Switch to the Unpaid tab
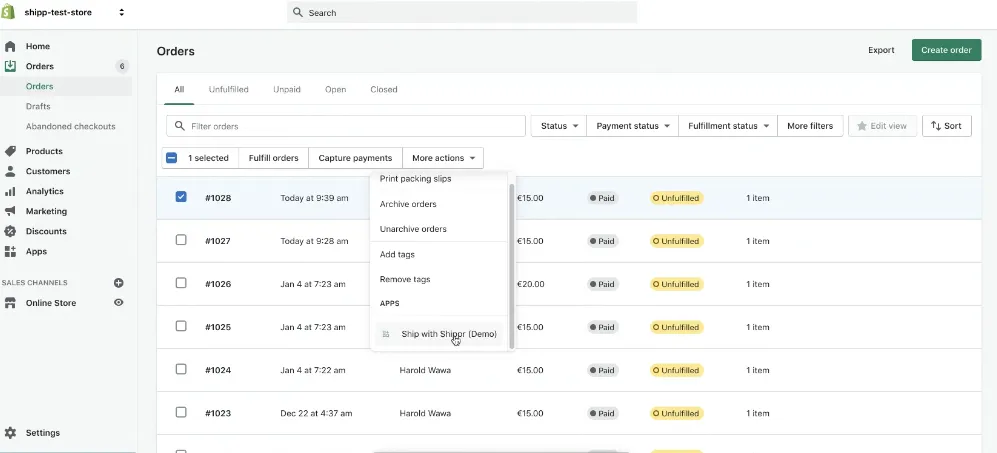Viewport: 997px width, 453px height. click(x=287, y=90)
